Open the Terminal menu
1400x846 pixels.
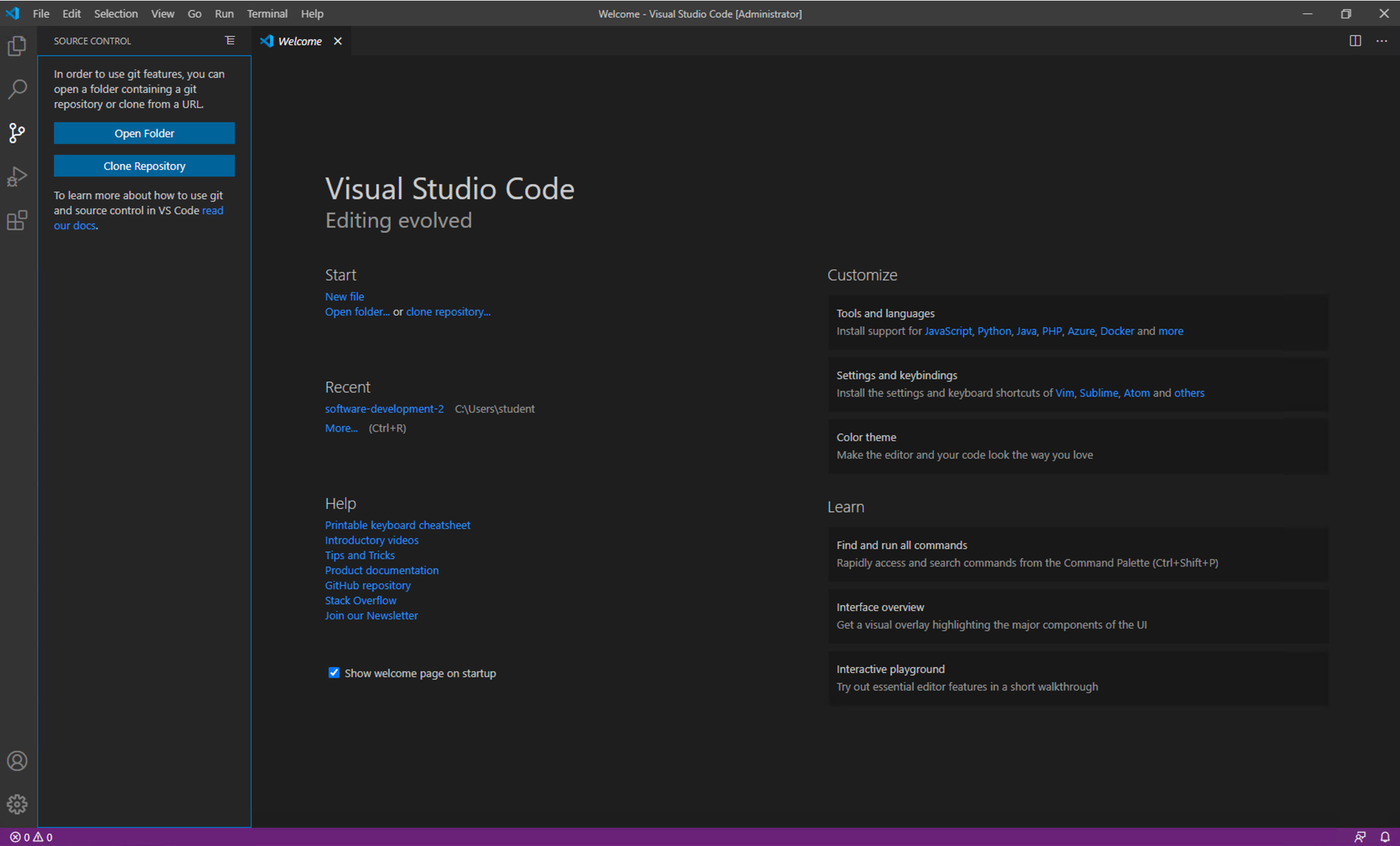[267, 13]
